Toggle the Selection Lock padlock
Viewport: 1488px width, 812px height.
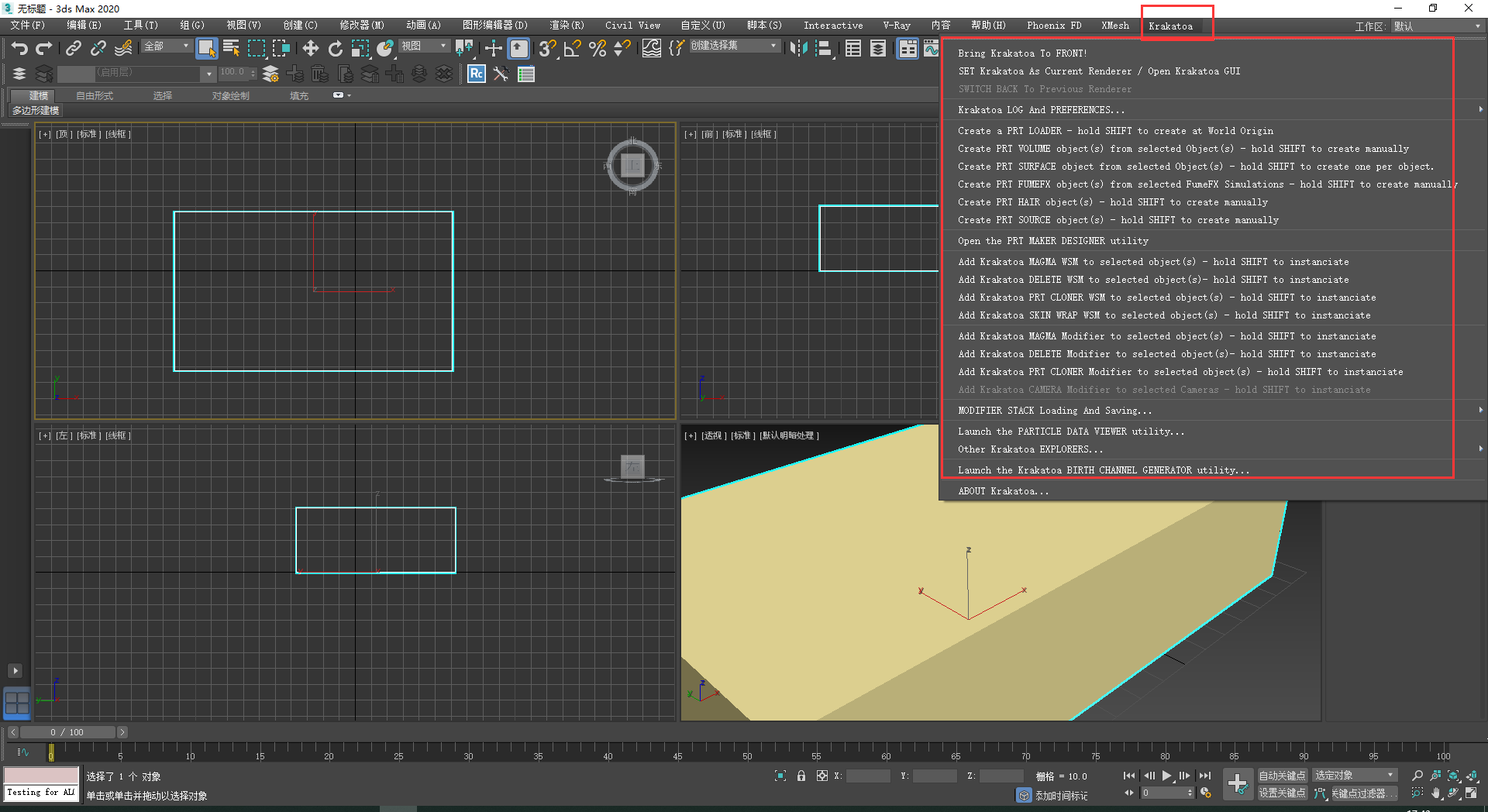(x=801, y=776)
